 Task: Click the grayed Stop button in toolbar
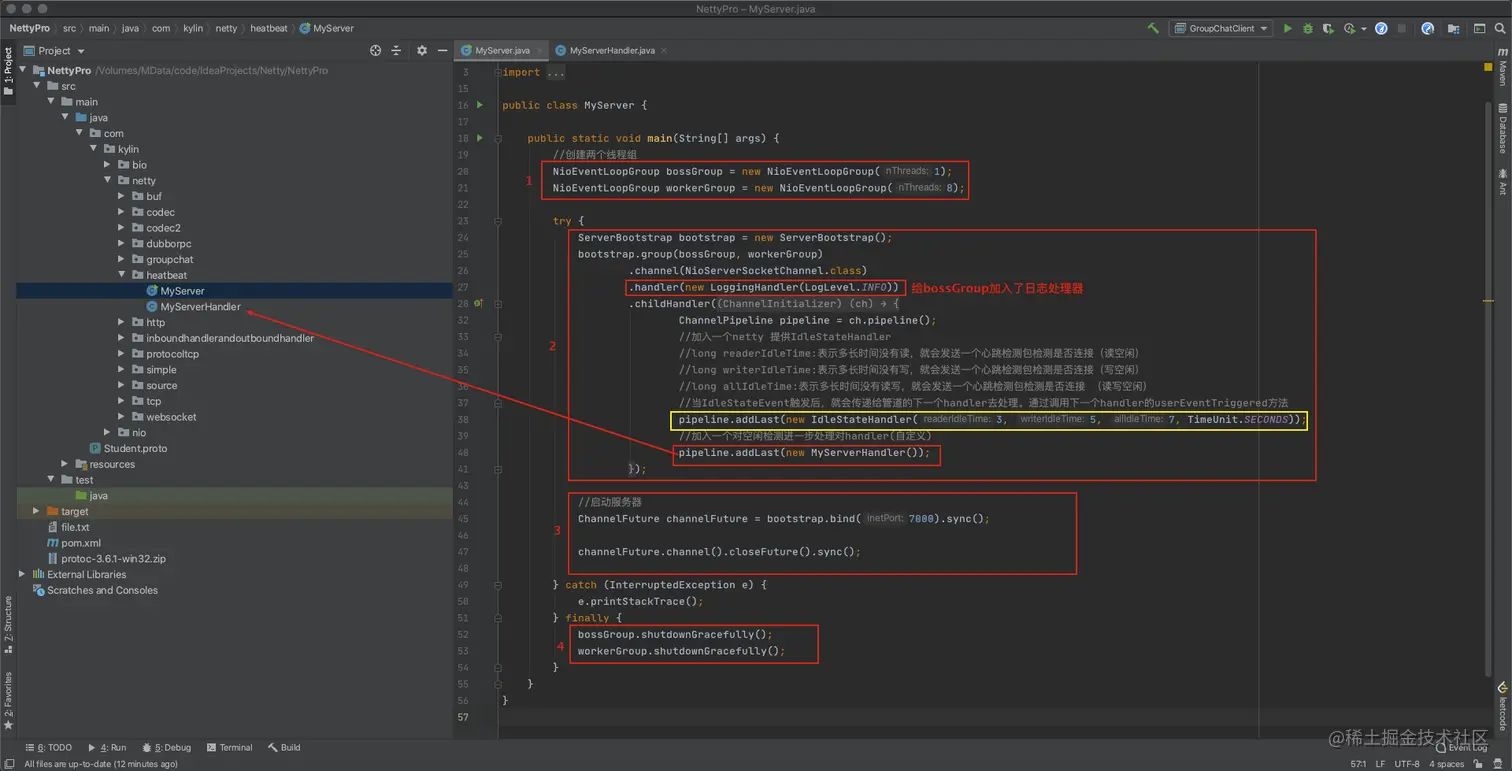click(x=1402, y=29)
